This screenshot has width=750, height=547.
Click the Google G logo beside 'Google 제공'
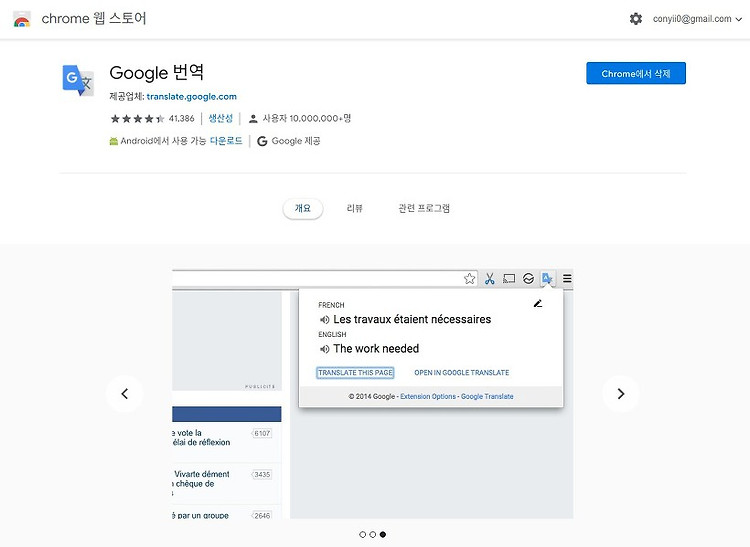click(262, 141)
